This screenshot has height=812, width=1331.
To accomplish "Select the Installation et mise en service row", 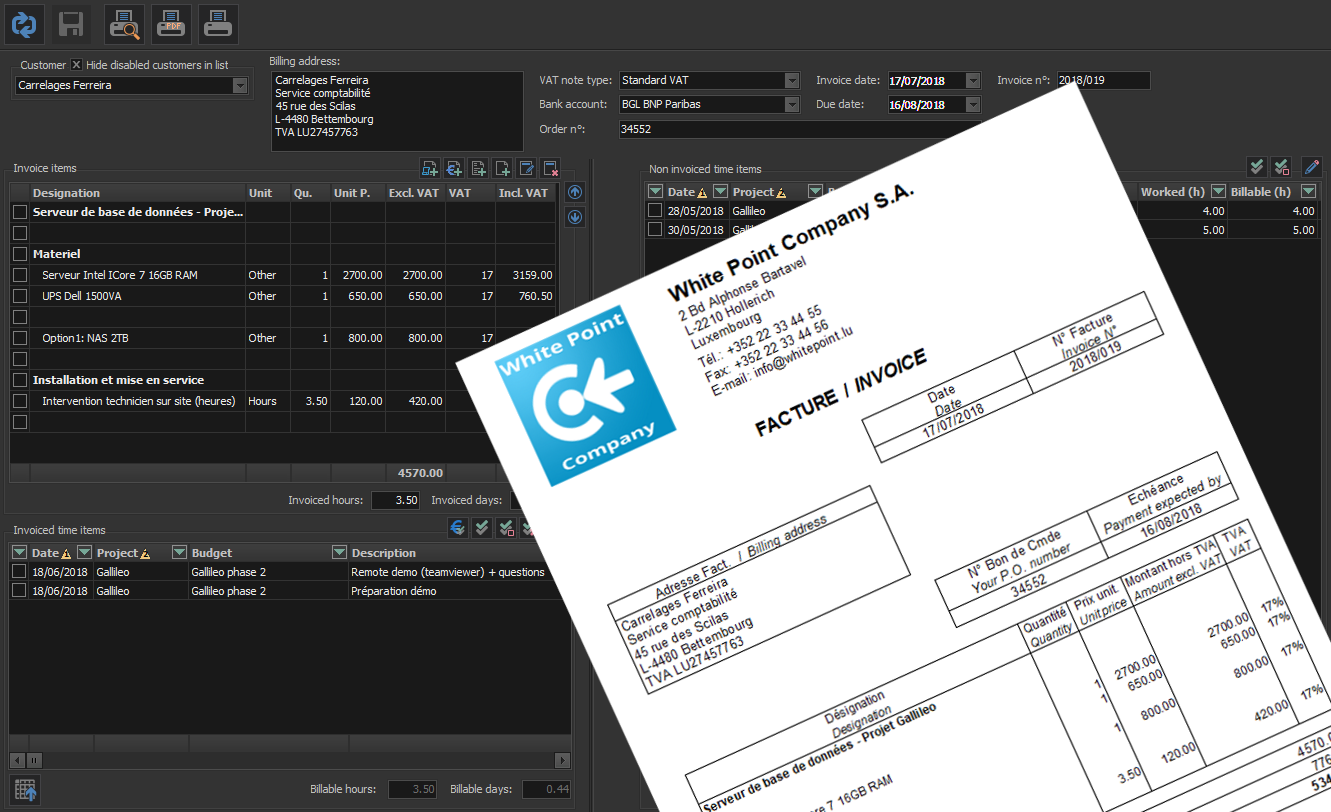I will pyautogui.click(x=283, y=380).
